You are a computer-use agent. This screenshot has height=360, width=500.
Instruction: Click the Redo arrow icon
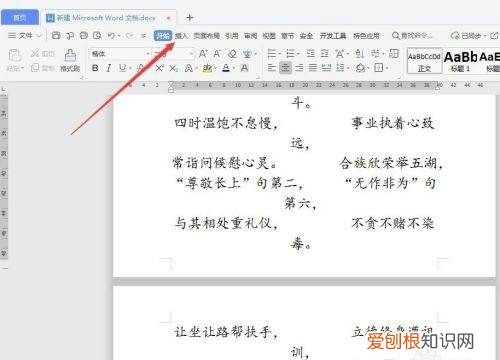[x=129, y=35]
